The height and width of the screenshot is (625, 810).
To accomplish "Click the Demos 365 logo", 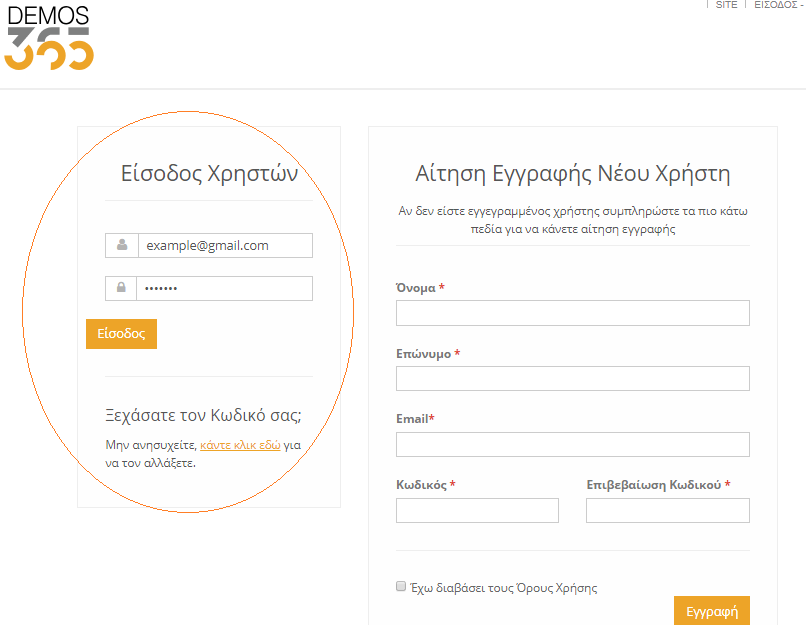I will [47, 38].
